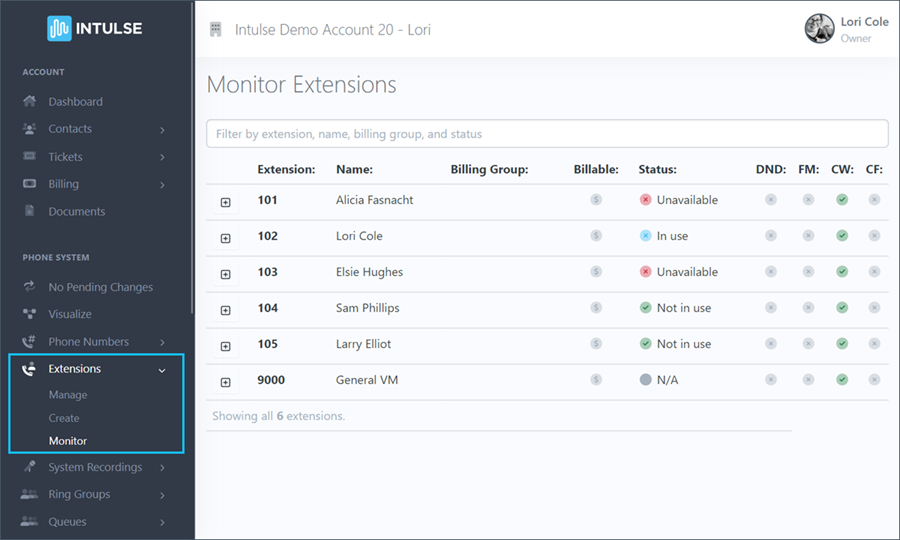Select Create under Extensions
The image size is (900, 540).
coord(64,418)
